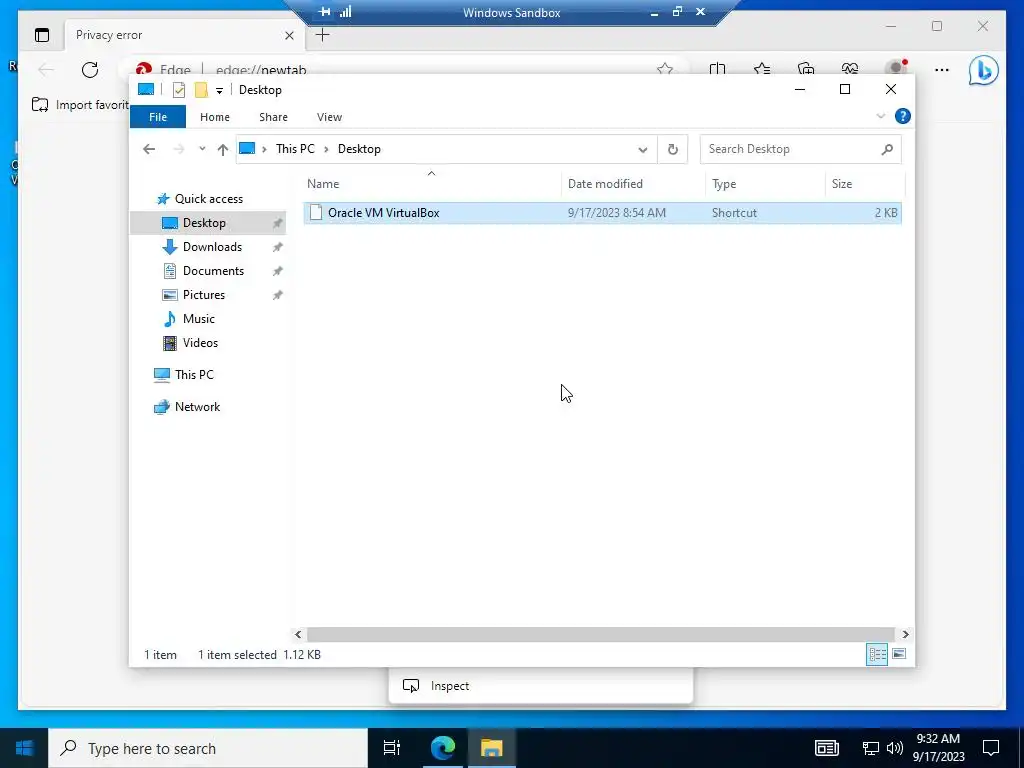Click This PC in address breadcrumb
The width and height of the screenshot is (1024, 768).
click(x=295, y=149)
